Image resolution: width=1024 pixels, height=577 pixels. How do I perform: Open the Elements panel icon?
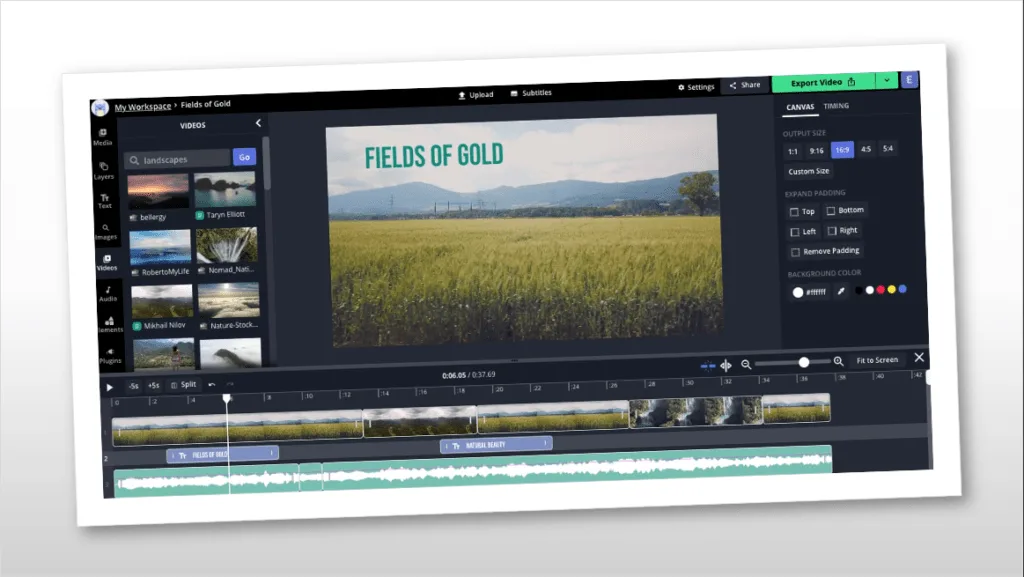pyautogui.click(x=109, y=324)
